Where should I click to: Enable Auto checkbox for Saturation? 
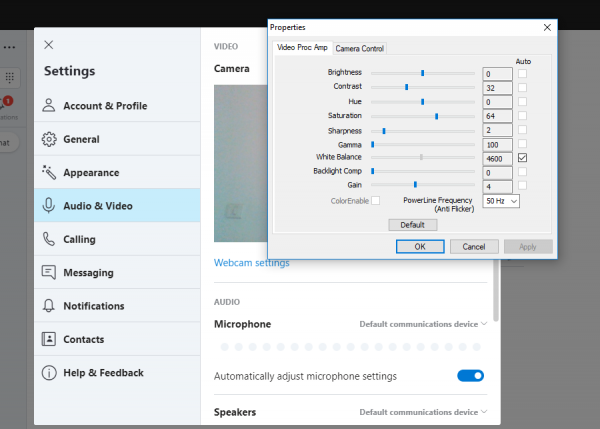(522, 116)
